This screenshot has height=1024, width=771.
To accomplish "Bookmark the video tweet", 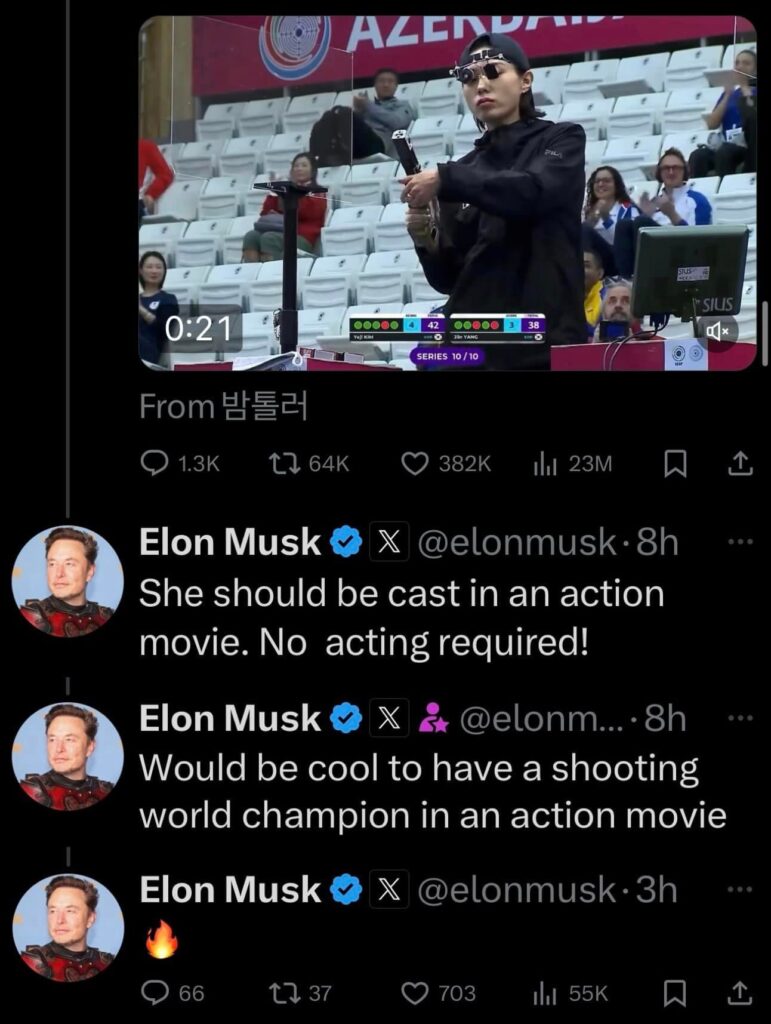I will (676, 463).
